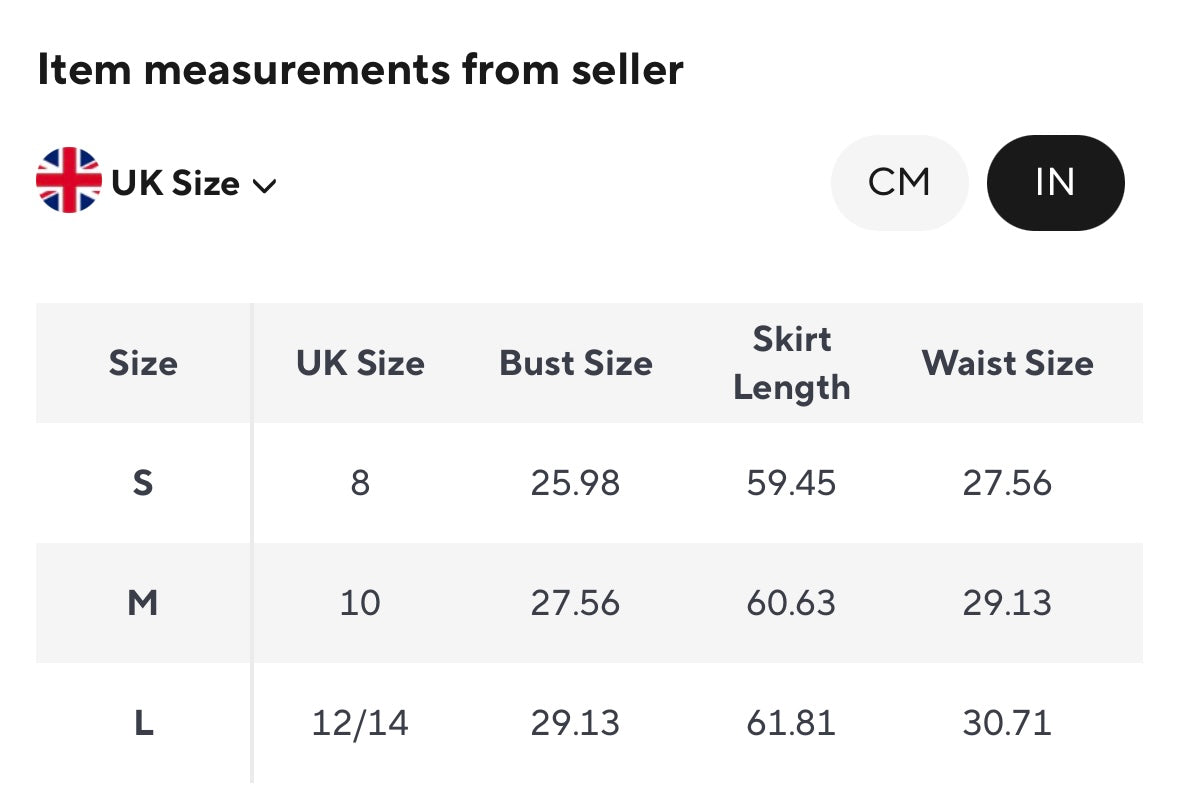
Task: Select the IN unit toggle
Action: [1055, 183]
